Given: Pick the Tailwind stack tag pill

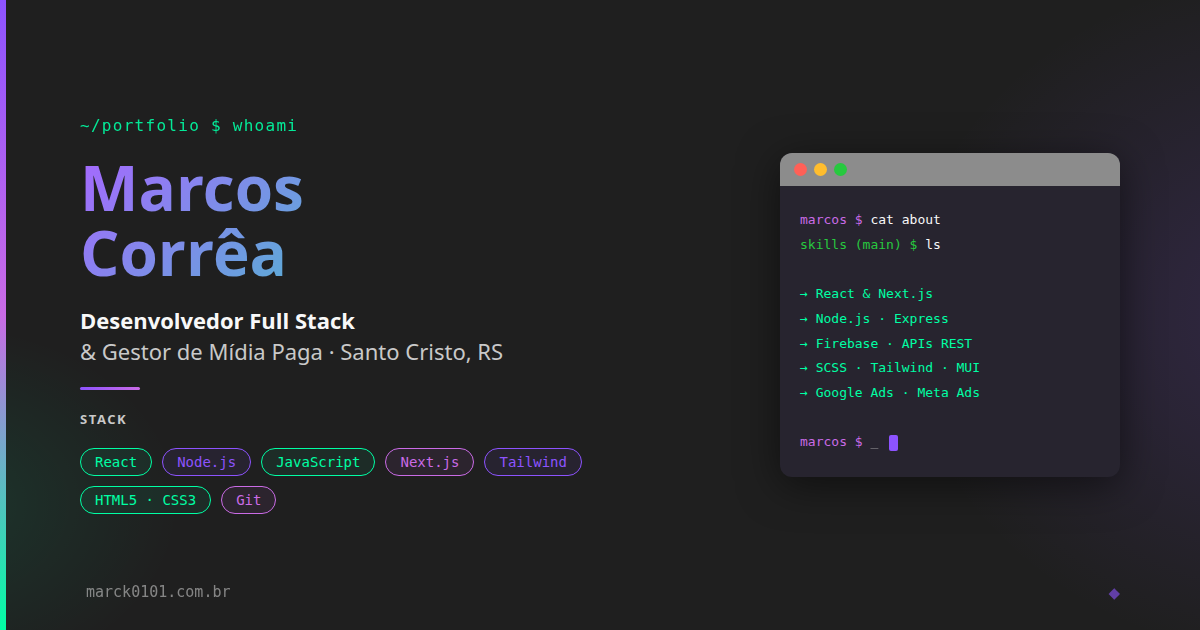Looking at the screenshot, I should pos(533,462).
